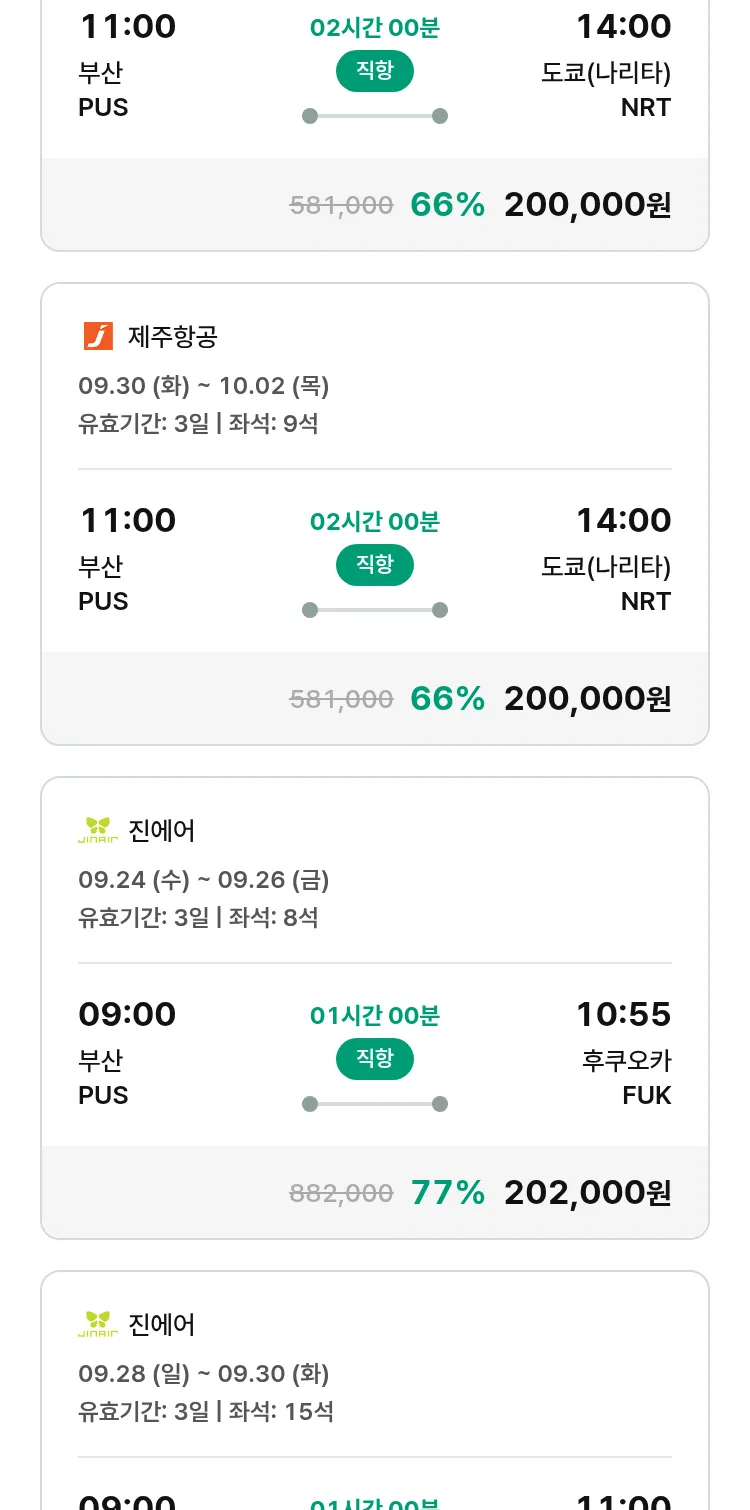This screenshot has height=1510, width=750.
Task: Click the 77% discount label
Action: pyautogui.click(x=447, y=1193)
